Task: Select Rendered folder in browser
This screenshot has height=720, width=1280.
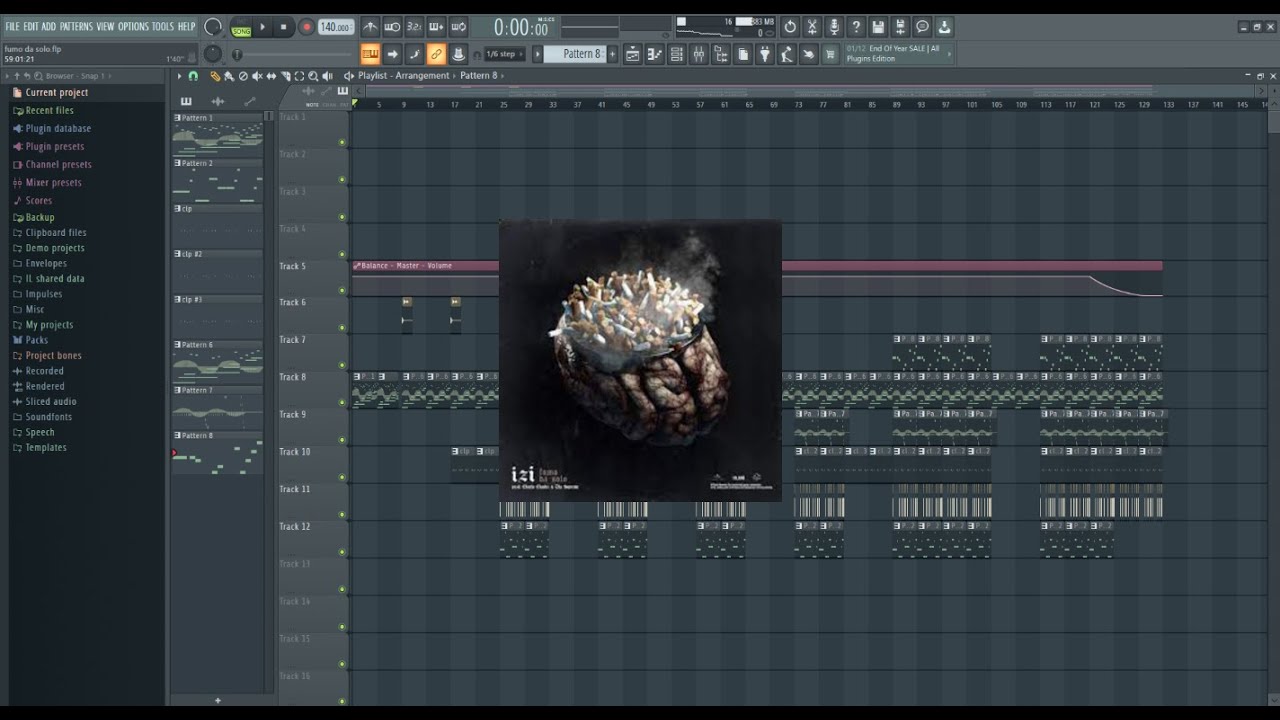Action: 44,386
